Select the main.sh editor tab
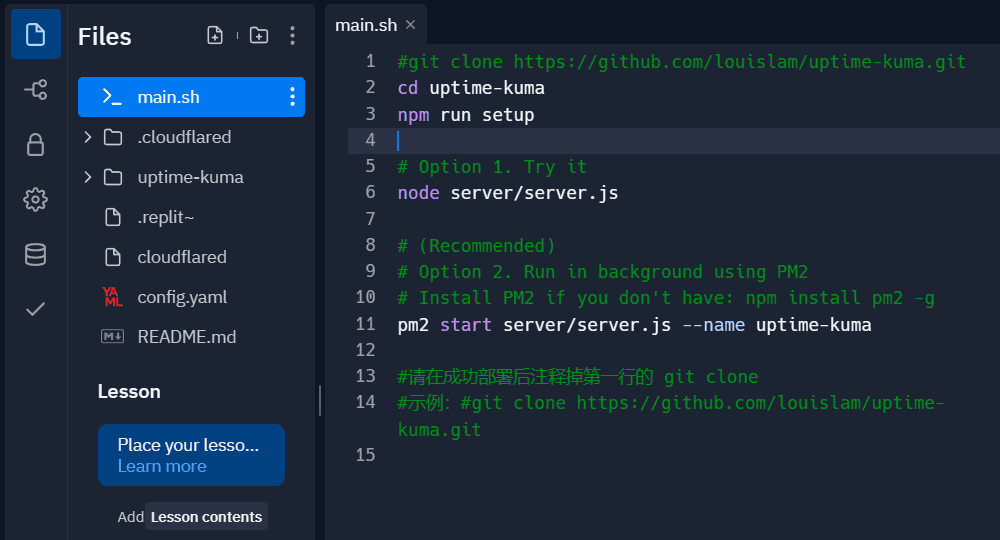 [x=365, y=25]
